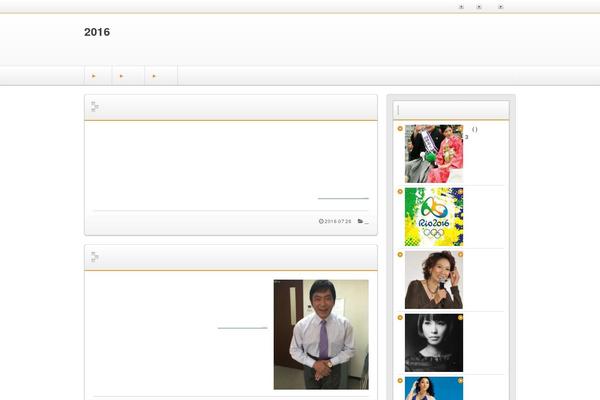The image size is (600, 400).
Task: Click the leftmost small arrow link in top bar
Action: click(x=461, y=7)
